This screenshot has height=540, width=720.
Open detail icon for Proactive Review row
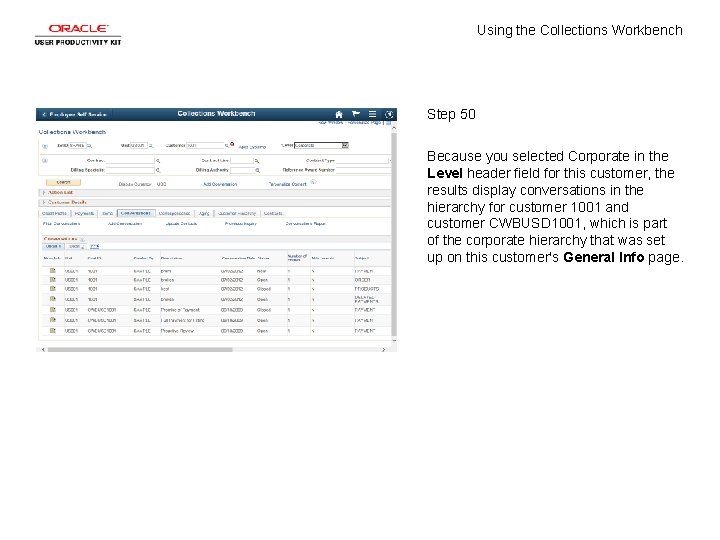click(53, 330)
